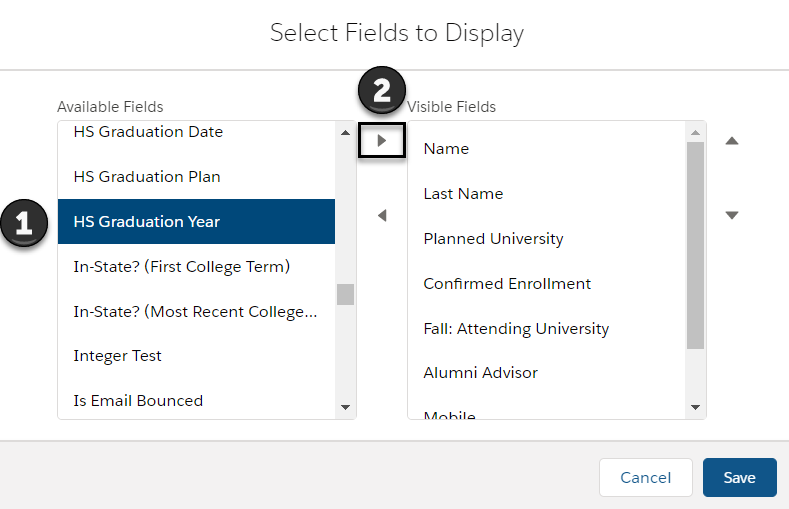
Task: Click Visible Fields scrollbar down arrow
Action: click(695, 407)
